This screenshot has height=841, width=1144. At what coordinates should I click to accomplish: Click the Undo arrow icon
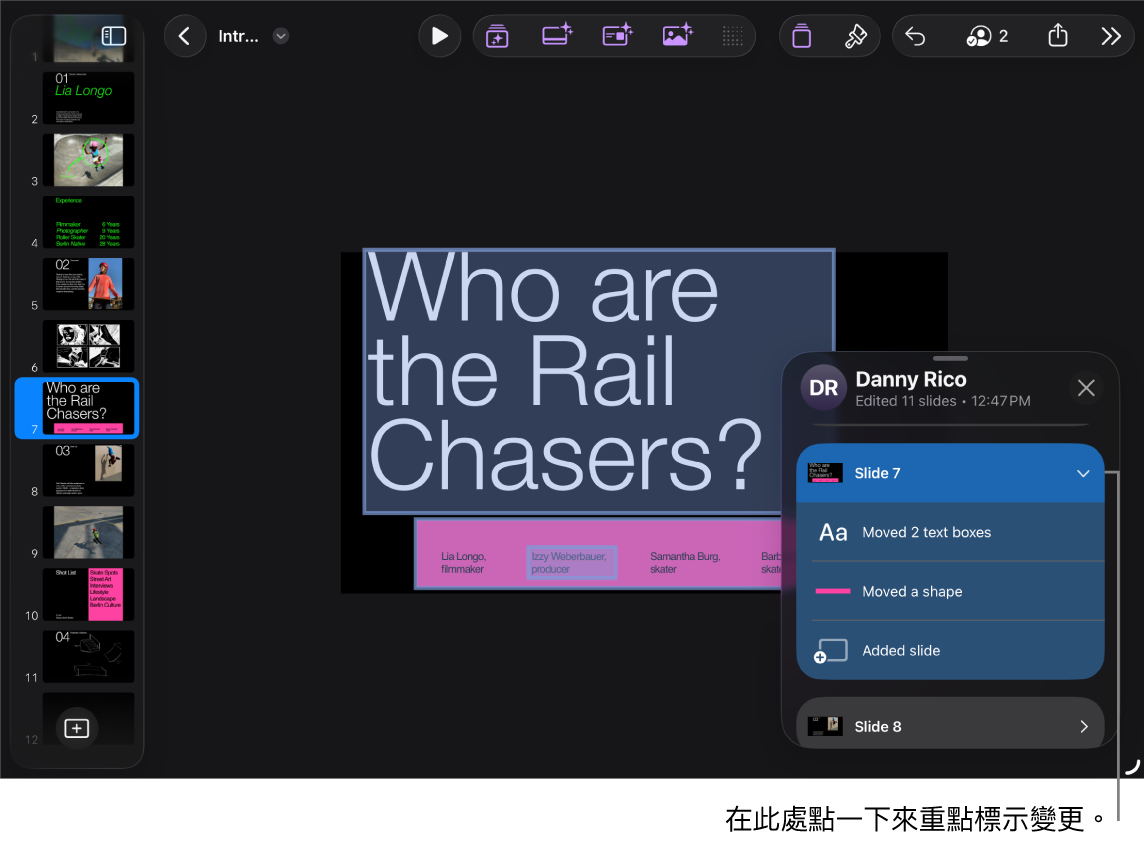click(x=915, y=36)
